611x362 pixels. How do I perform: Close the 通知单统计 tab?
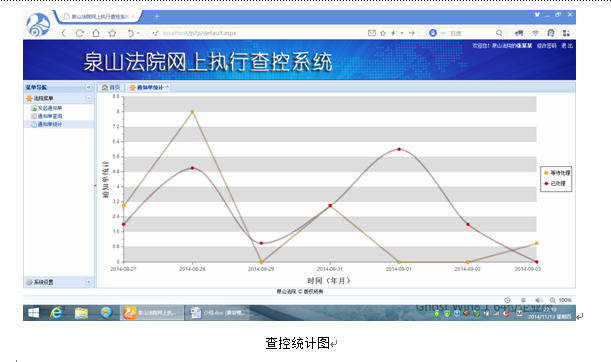[167, 87]
